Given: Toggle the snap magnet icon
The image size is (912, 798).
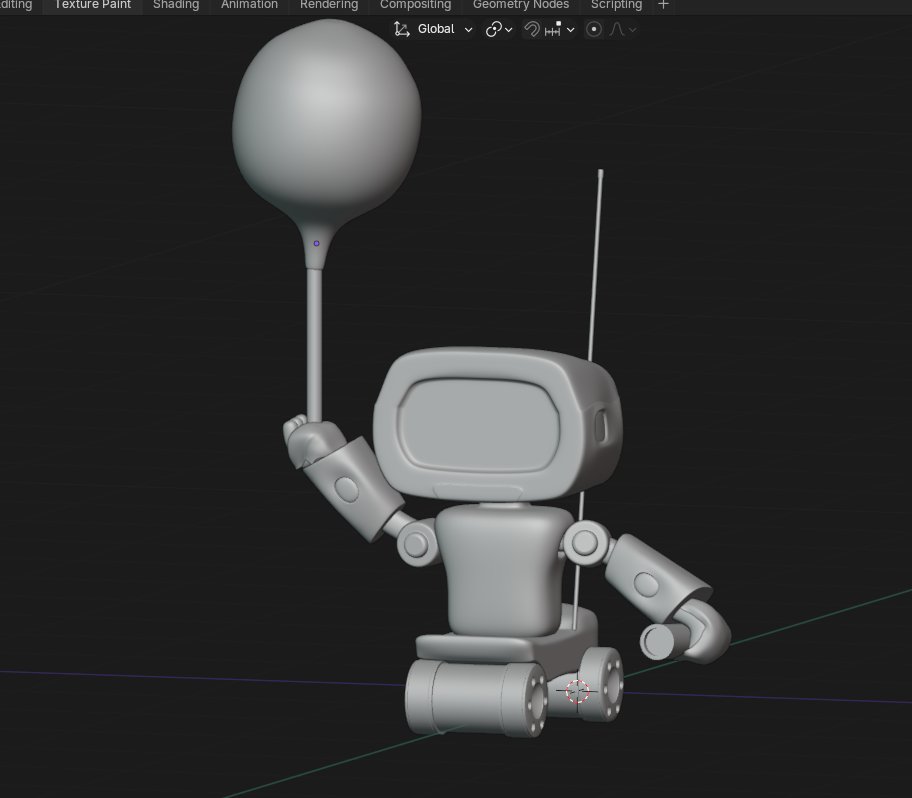Looking at the screenshot, I should point(532,29).
